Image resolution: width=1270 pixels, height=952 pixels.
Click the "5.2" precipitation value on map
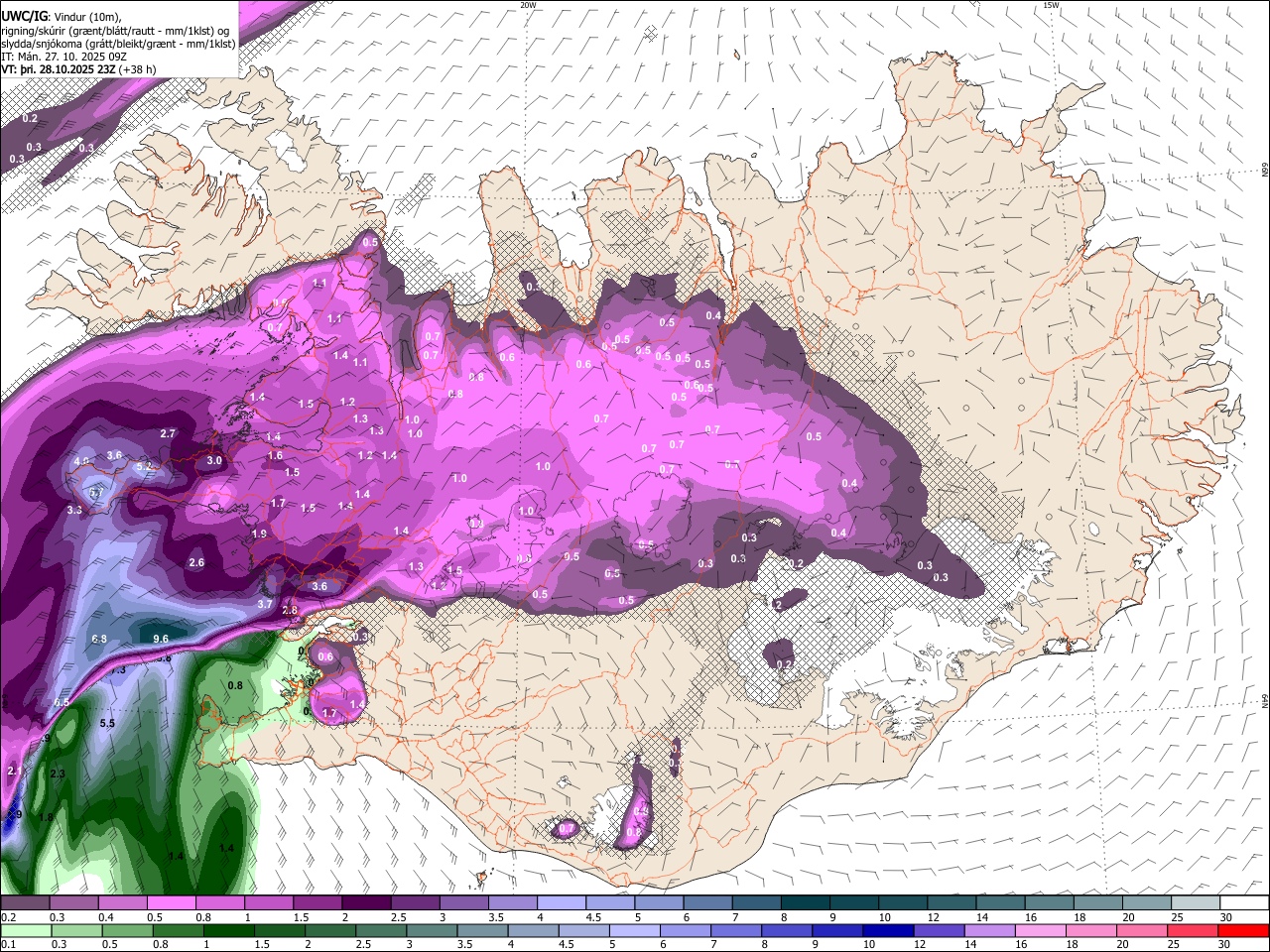coord(144,466)
